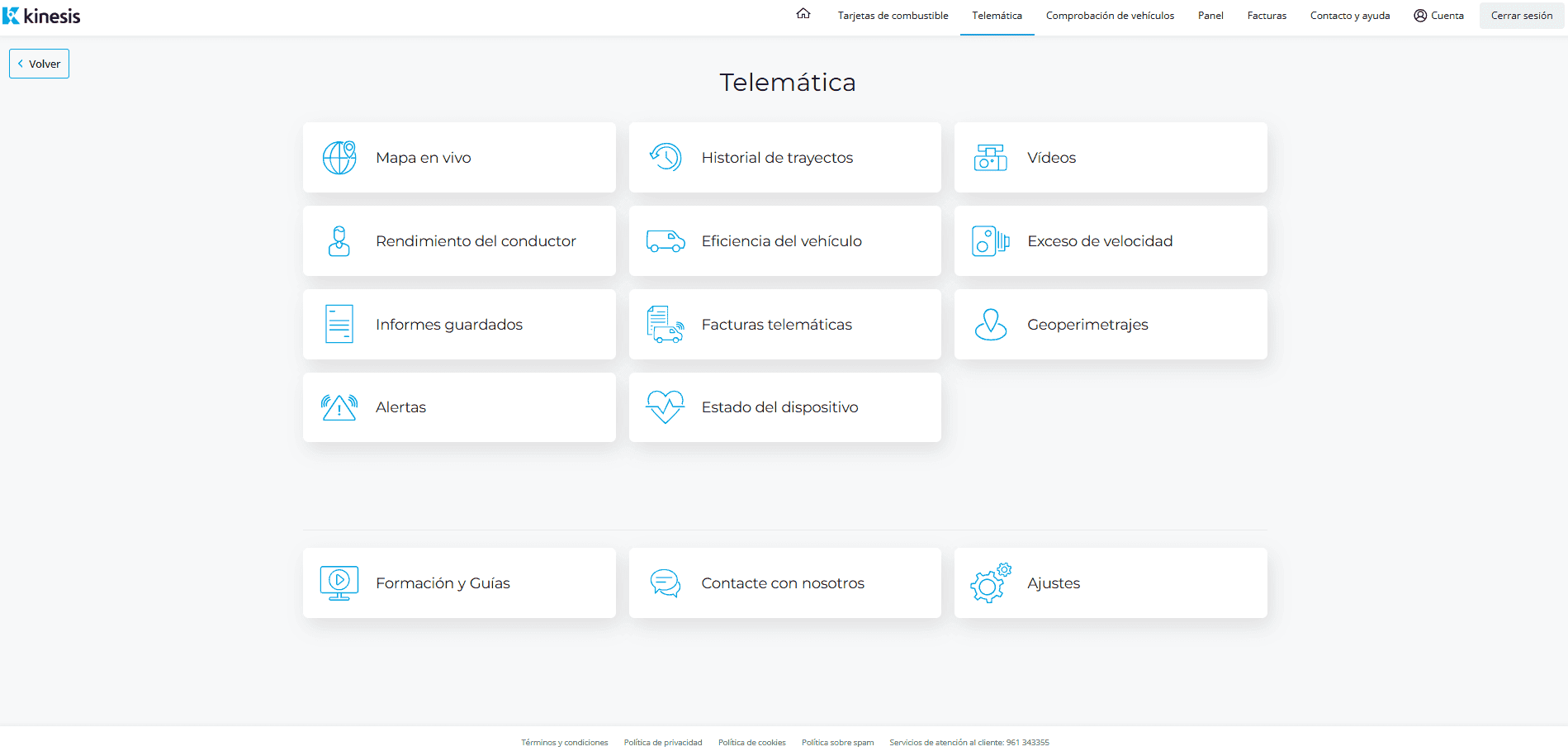Viewport: 1568px width, 756px height.
Task: Click the home icon in the top navigation
Action: tap(803, 14)
